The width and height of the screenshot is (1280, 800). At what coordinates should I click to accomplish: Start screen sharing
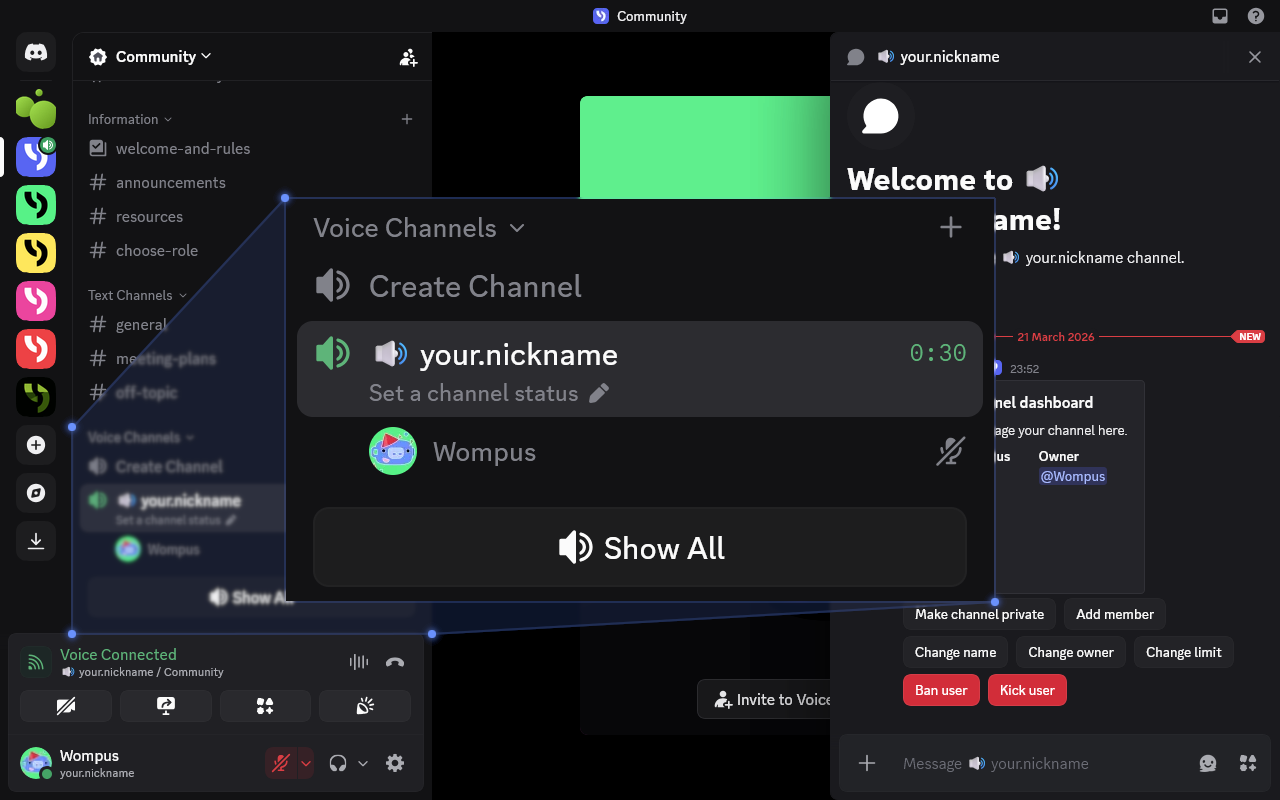tap(166, 706)
